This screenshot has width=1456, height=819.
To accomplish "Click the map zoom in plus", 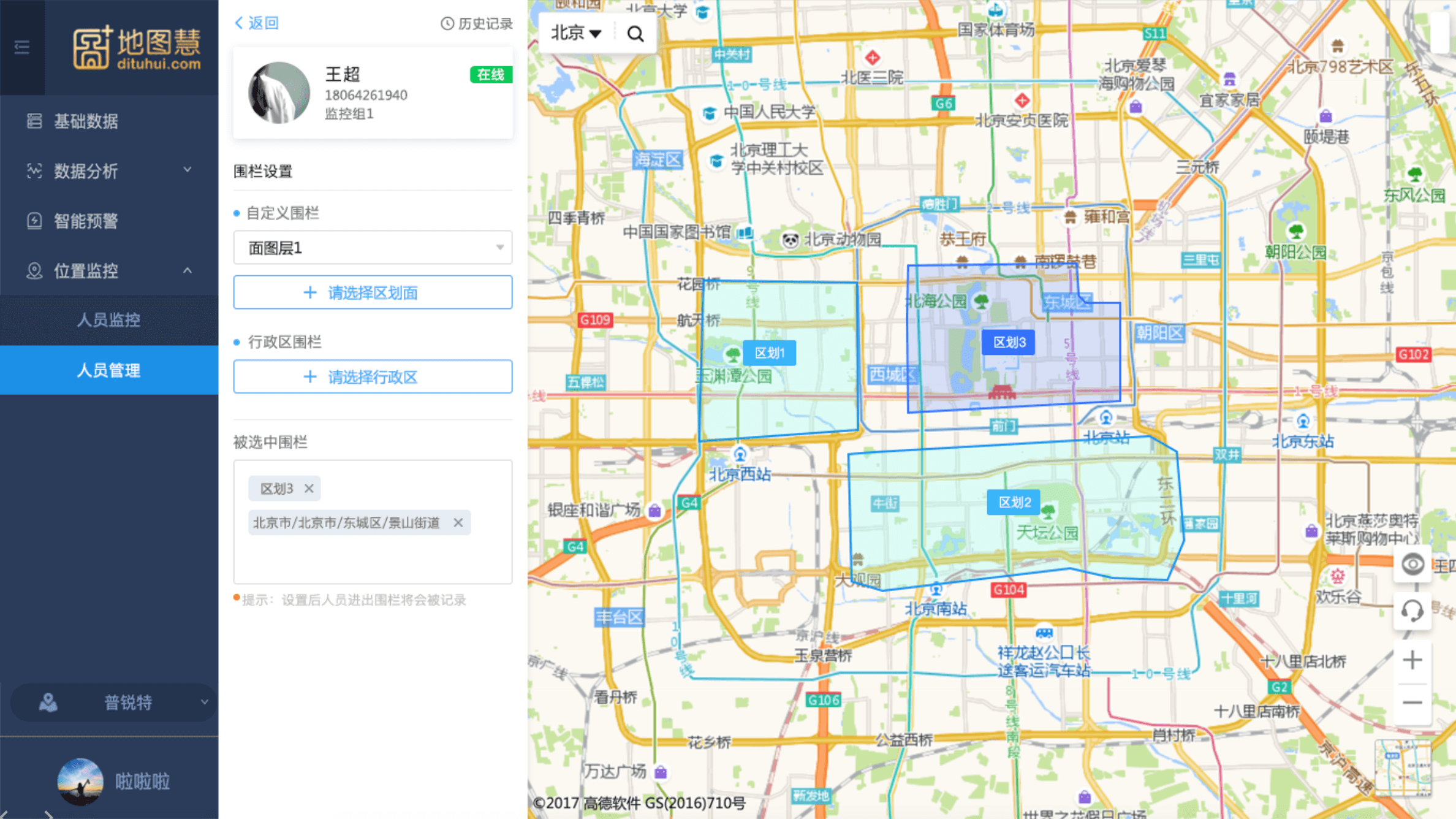I will 1412,660.
